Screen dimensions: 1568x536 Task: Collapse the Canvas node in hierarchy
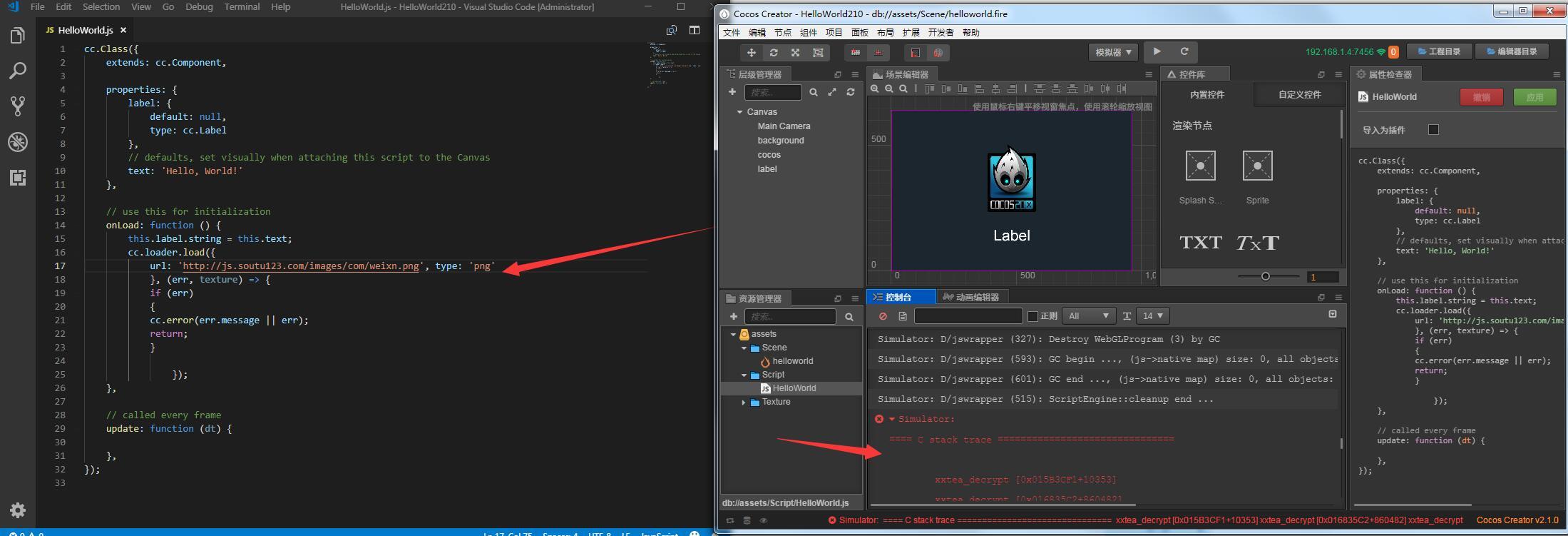739,112
